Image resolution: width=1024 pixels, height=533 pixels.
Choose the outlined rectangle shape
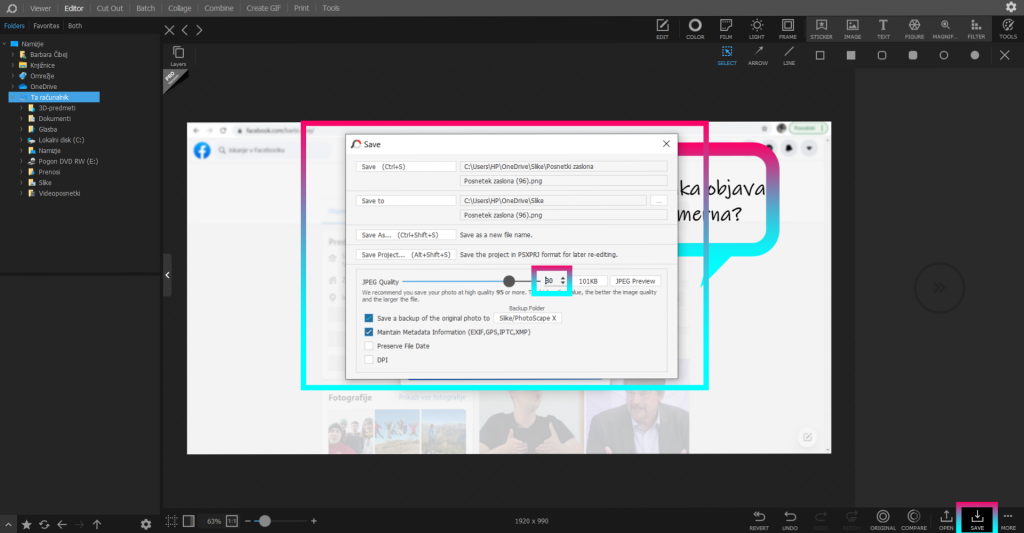click(820, 56)
